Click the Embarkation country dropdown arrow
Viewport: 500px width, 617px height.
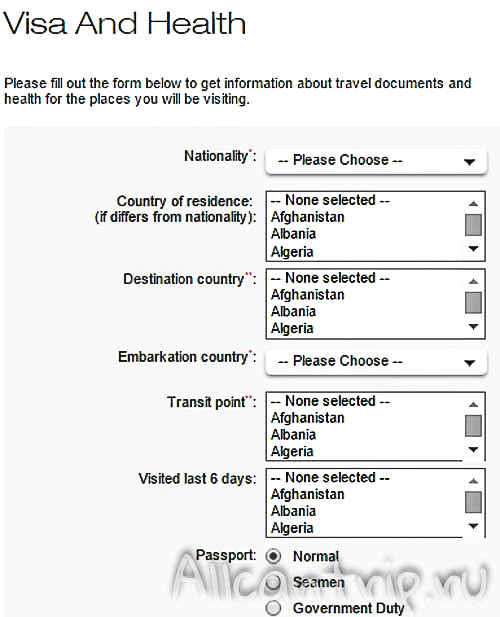click(469, 362)
